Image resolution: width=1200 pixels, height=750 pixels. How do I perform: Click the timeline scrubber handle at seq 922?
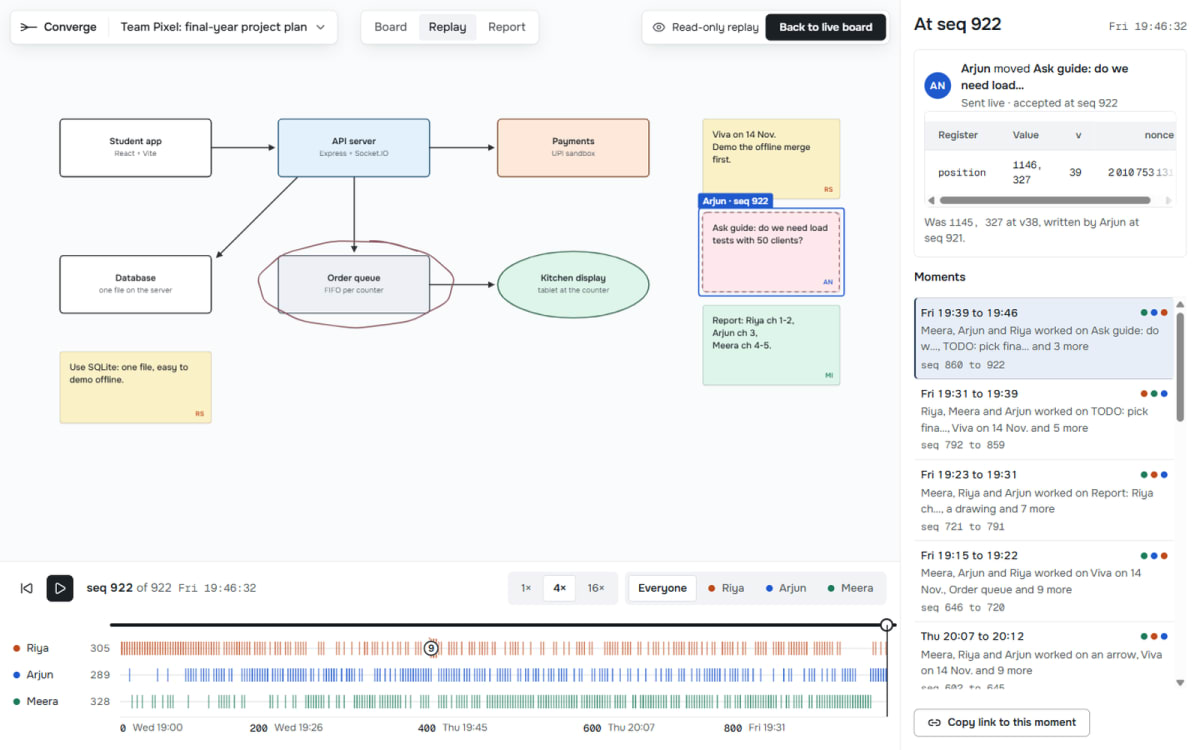(x=887, y=625)
